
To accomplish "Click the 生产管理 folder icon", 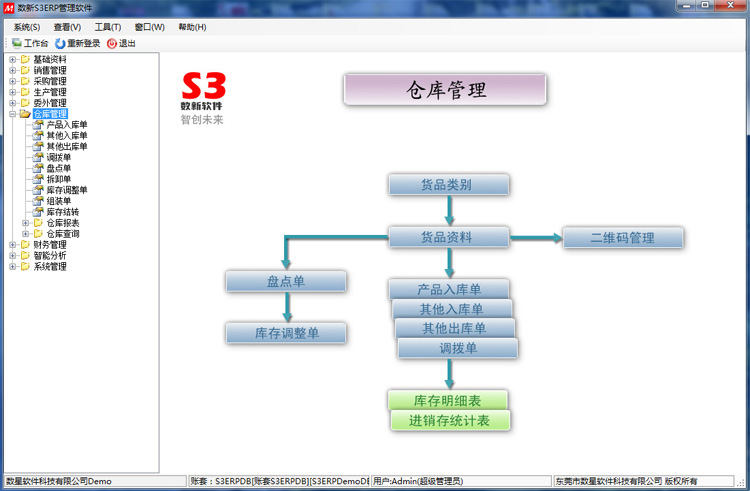I will [x=25, y=92].
